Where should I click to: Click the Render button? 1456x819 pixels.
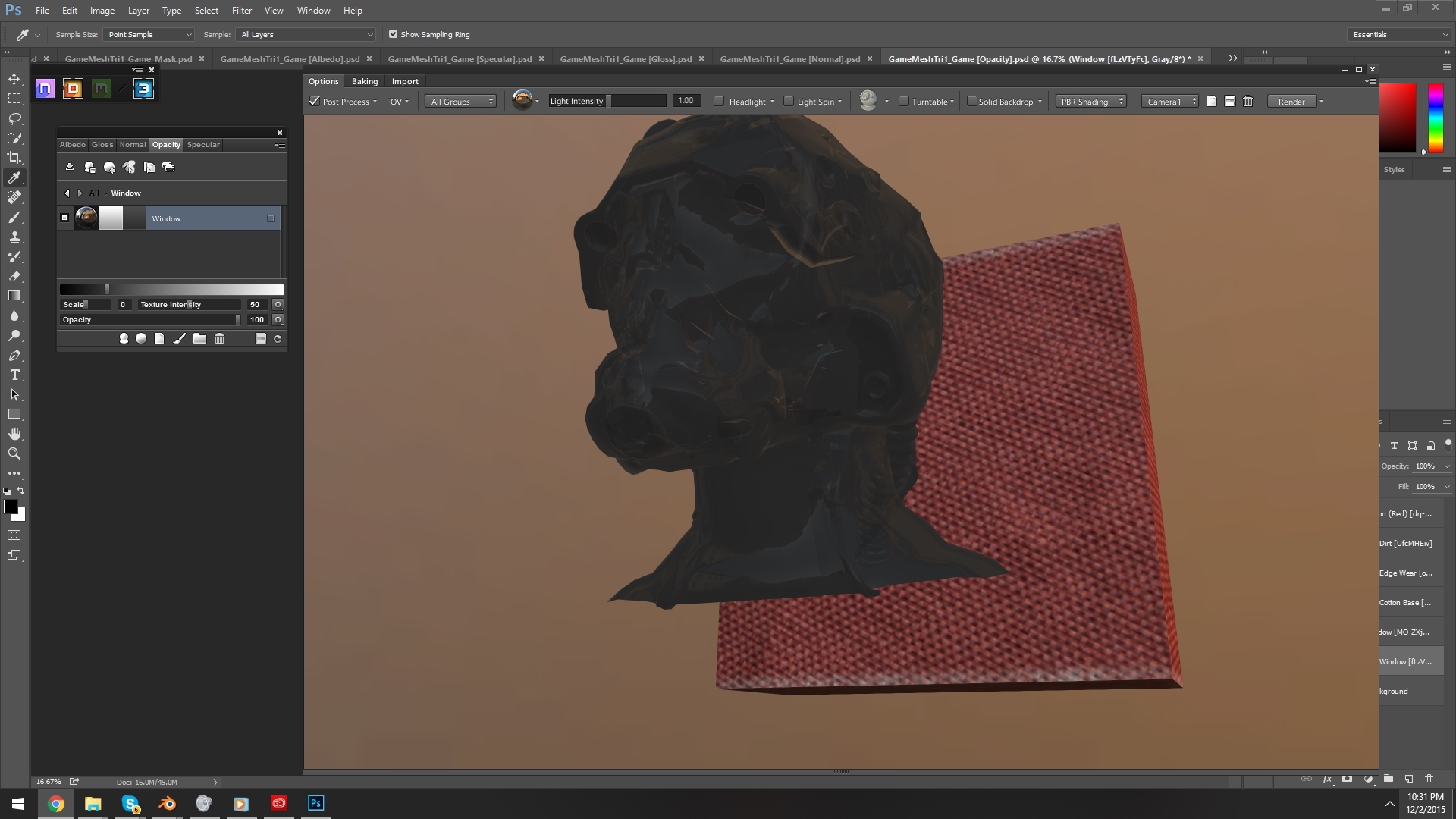point(1291,102)
